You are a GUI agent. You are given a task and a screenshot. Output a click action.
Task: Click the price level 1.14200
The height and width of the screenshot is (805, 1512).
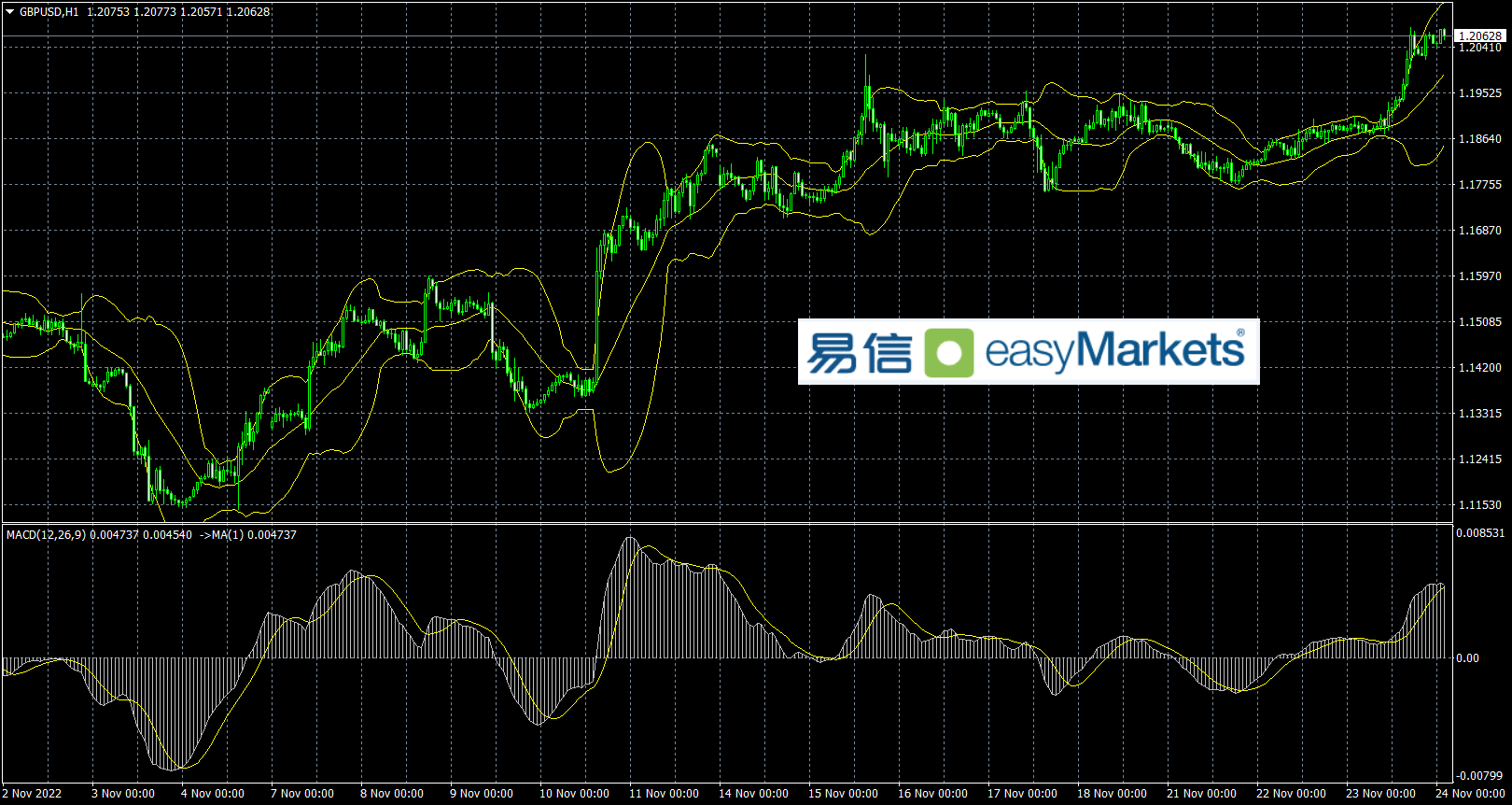1480,368
